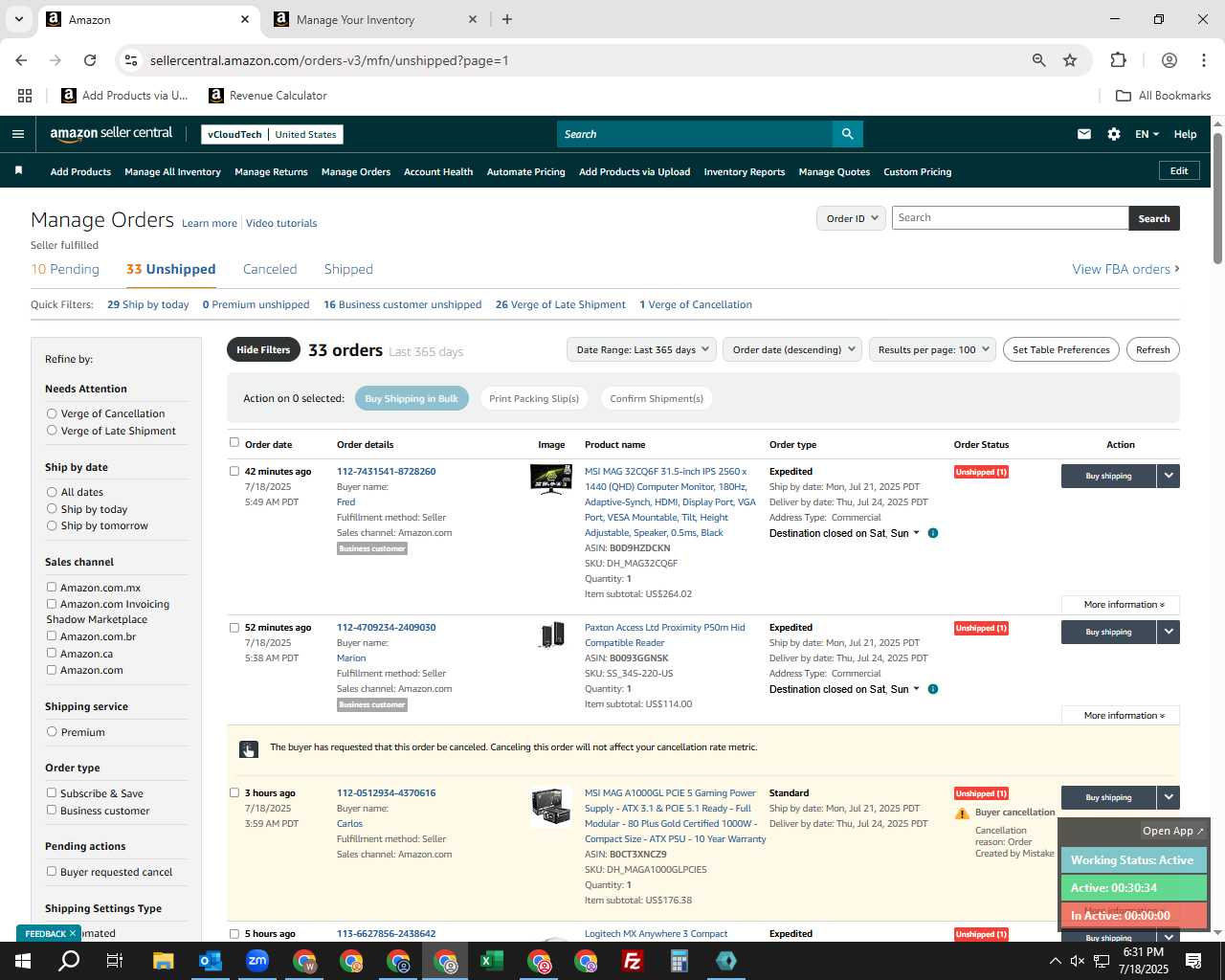Image resolution: width=1225 pixels, height=980 pixels.
Task: Open Order date (descending) sort dropdown
Action: coord(792,349)
